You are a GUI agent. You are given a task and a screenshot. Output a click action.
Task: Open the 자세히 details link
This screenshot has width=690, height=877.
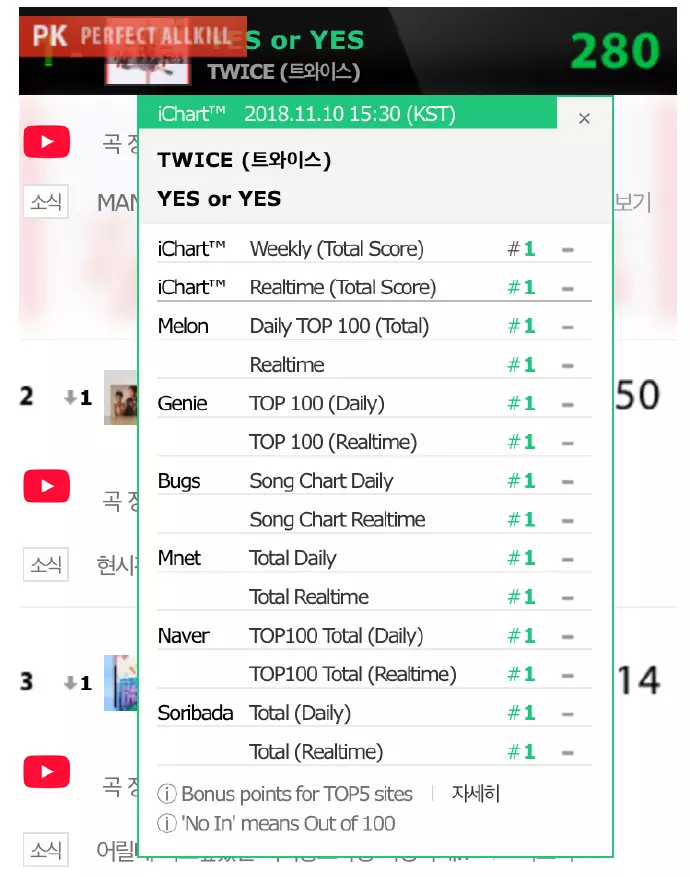[475, 793]
